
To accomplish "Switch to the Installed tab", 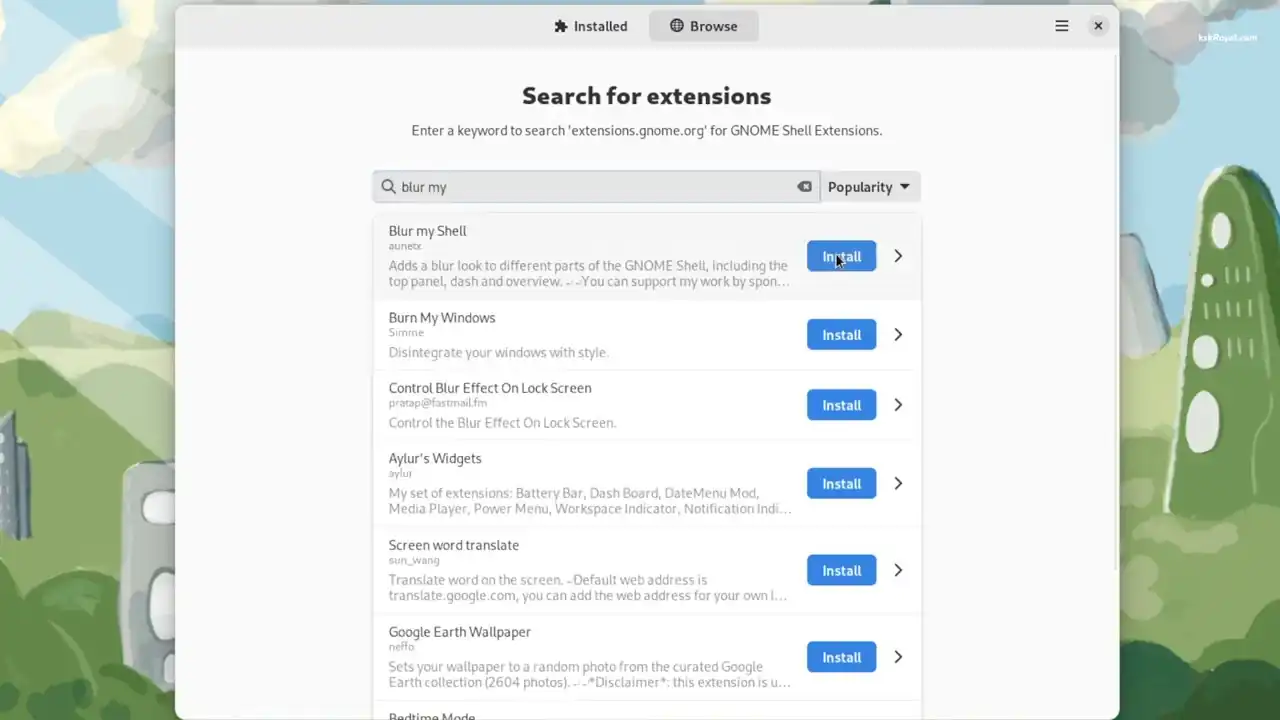I will (591, 26).
